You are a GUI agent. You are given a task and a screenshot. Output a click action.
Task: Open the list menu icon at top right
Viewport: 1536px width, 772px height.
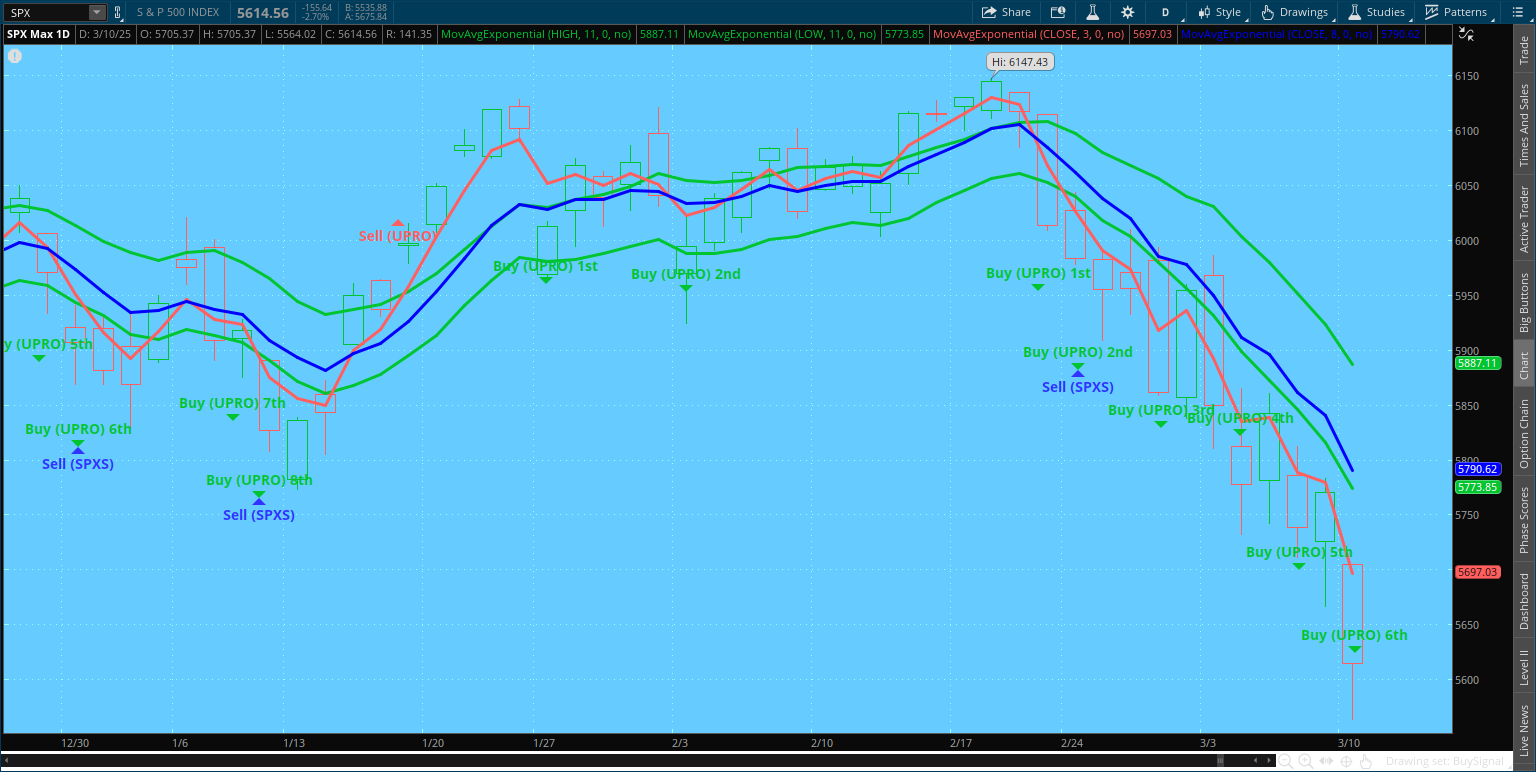pos(1516,12)
